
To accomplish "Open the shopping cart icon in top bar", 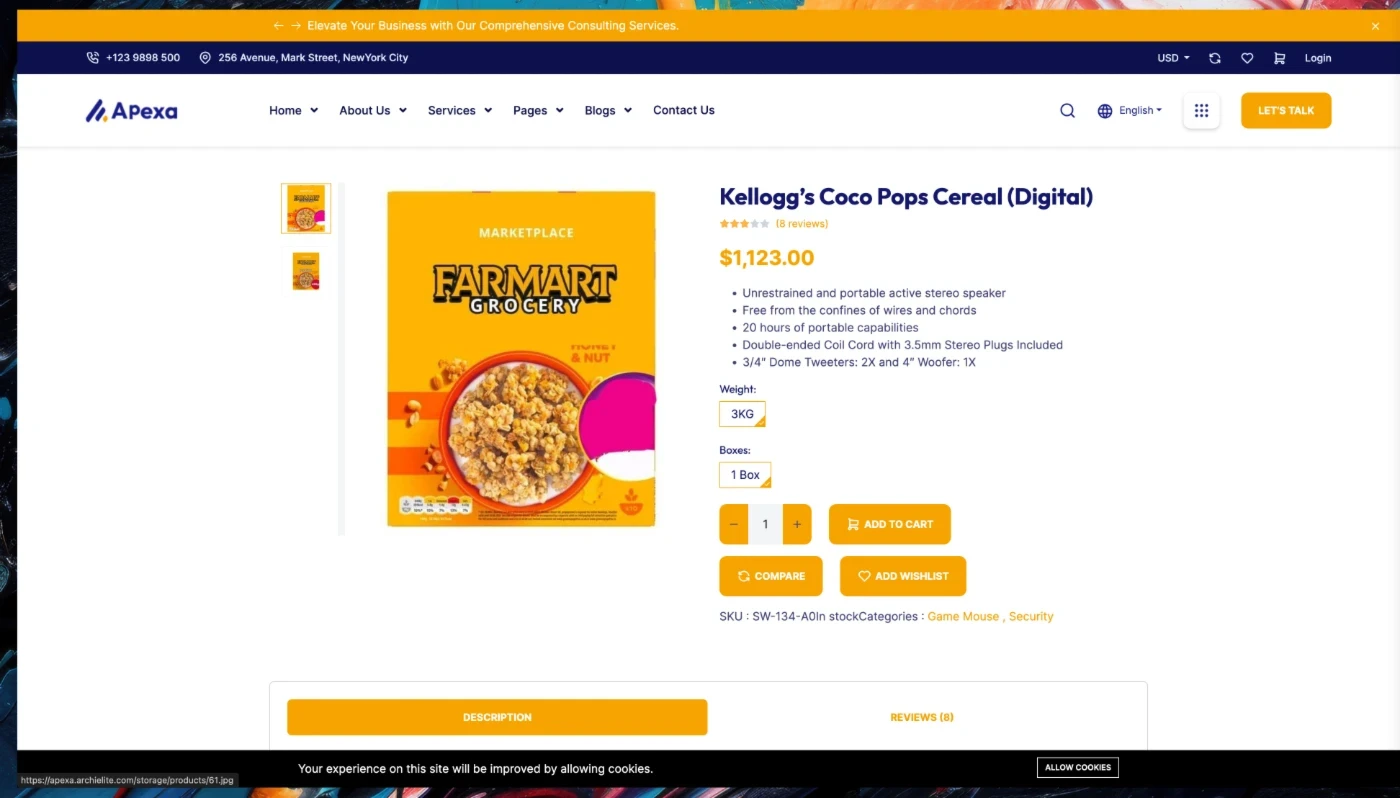I will [x=1279, y=58].
